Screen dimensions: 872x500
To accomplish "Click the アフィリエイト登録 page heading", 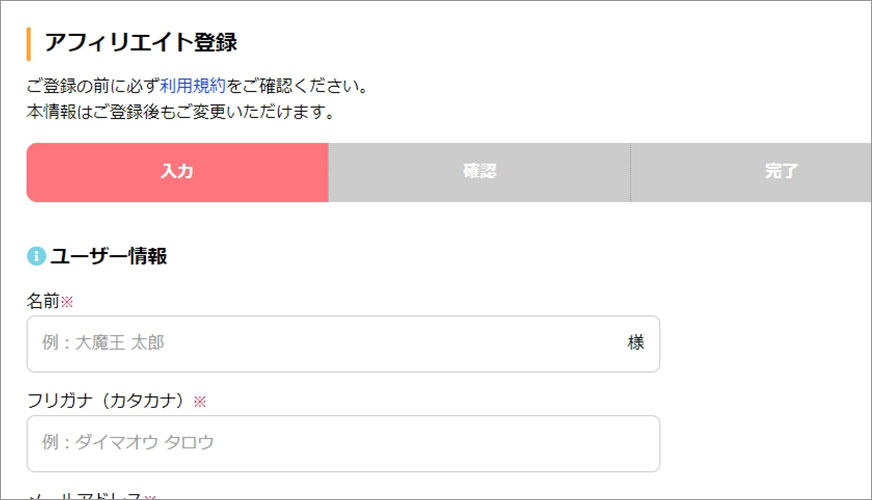I will [x=141, y=43].
